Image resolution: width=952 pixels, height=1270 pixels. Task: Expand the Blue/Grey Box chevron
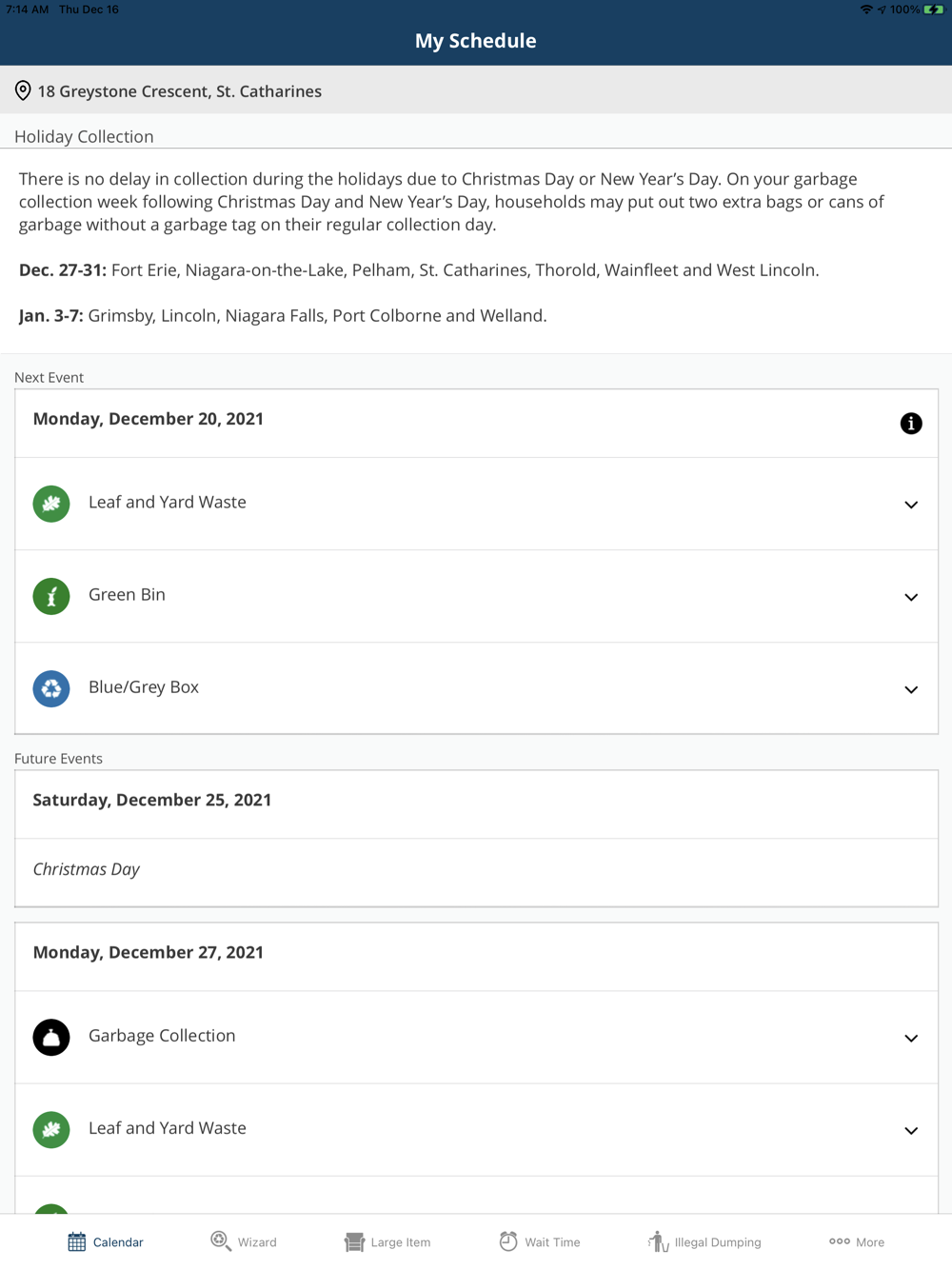click(x=911, y=689)
